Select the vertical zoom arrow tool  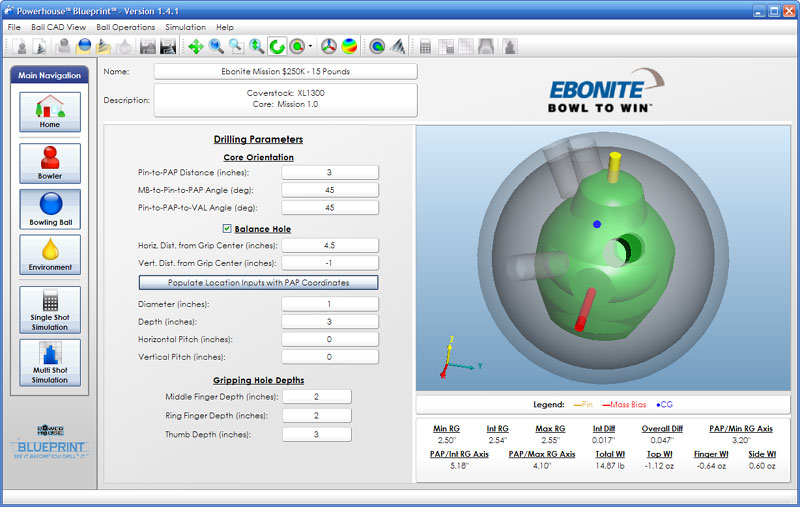pyautogui.click(x=257, y=46)
